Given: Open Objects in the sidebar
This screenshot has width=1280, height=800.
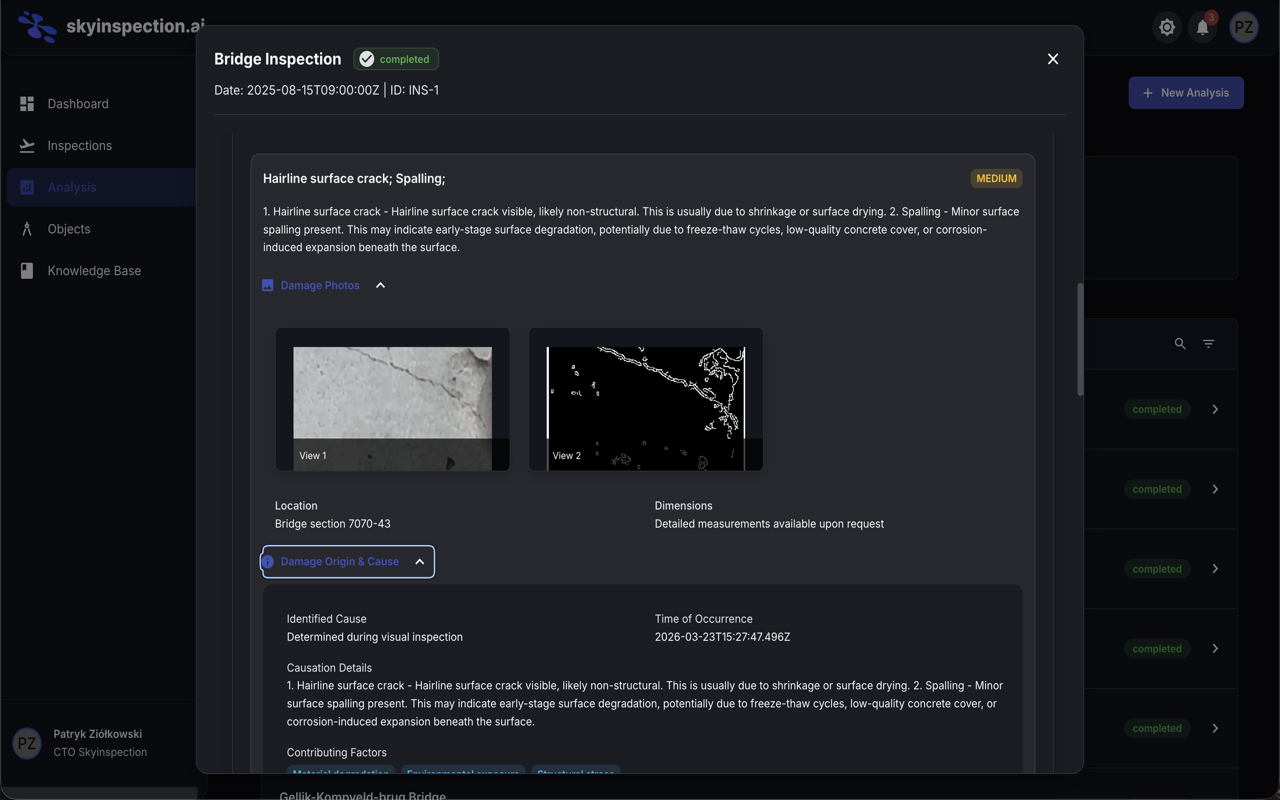Looking at the screenshot, I should point(69,229).
